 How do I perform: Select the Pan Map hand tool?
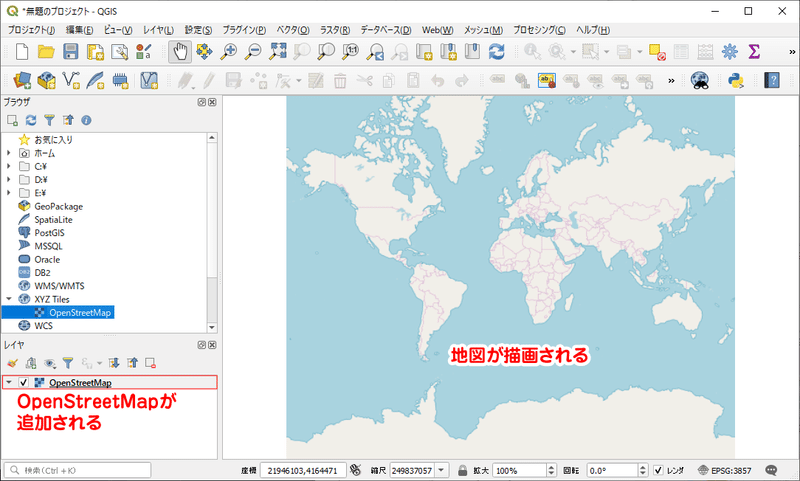point(180,52)
